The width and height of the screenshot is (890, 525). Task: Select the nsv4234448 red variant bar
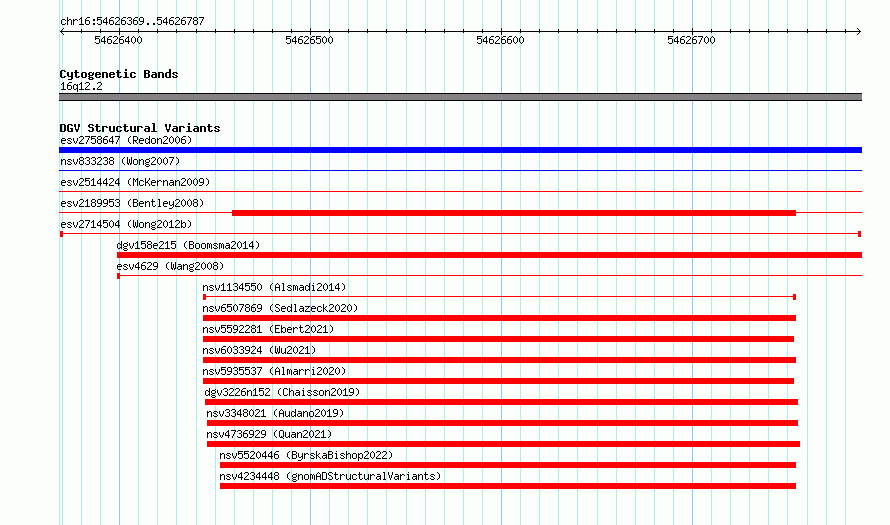point(508,486)
